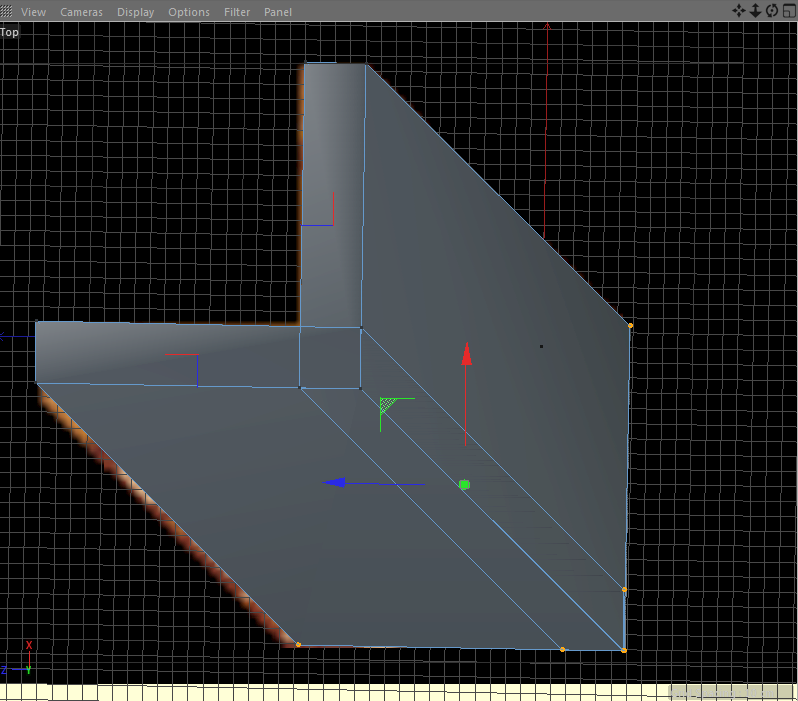798x701 pixels.
Task: Click the viewport rotate icon
Action: tap(772, 11)
